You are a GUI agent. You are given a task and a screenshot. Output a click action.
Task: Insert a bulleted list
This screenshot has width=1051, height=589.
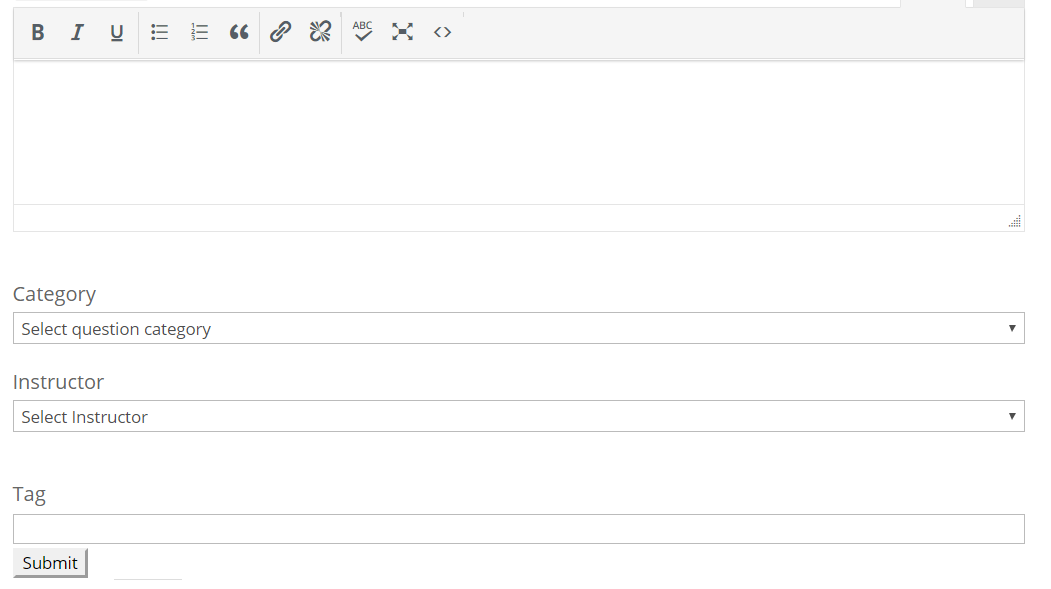pyautogui.click(x=160, y=32)
